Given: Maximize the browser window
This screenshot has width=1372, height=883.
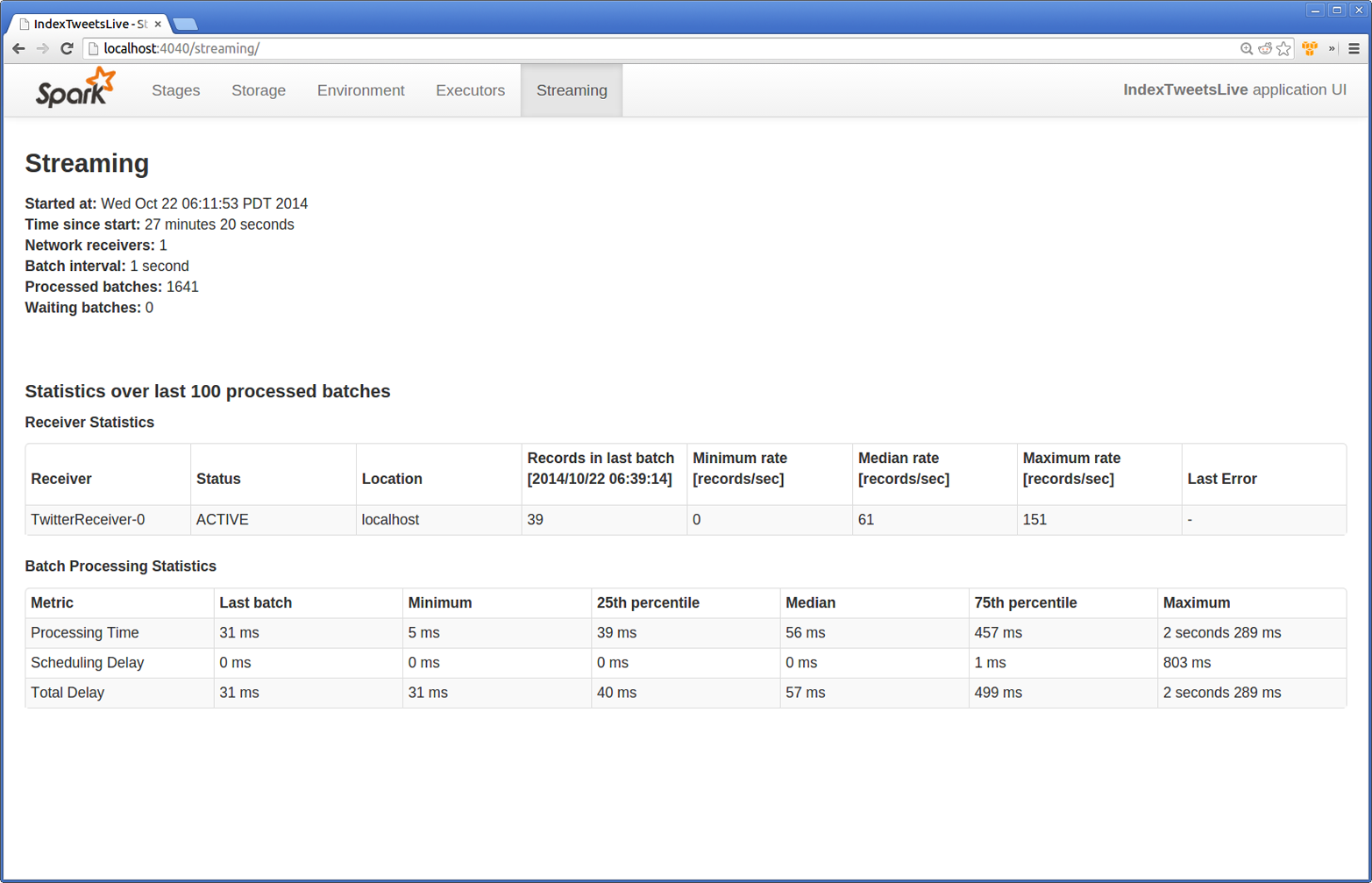Looking at the screenshot, I should pos(1337,11).
